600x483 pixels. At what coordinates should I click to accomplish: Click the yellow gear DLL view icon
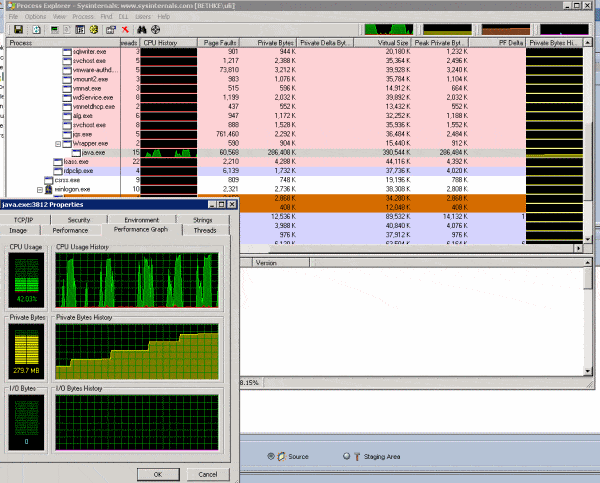point(94,29)
